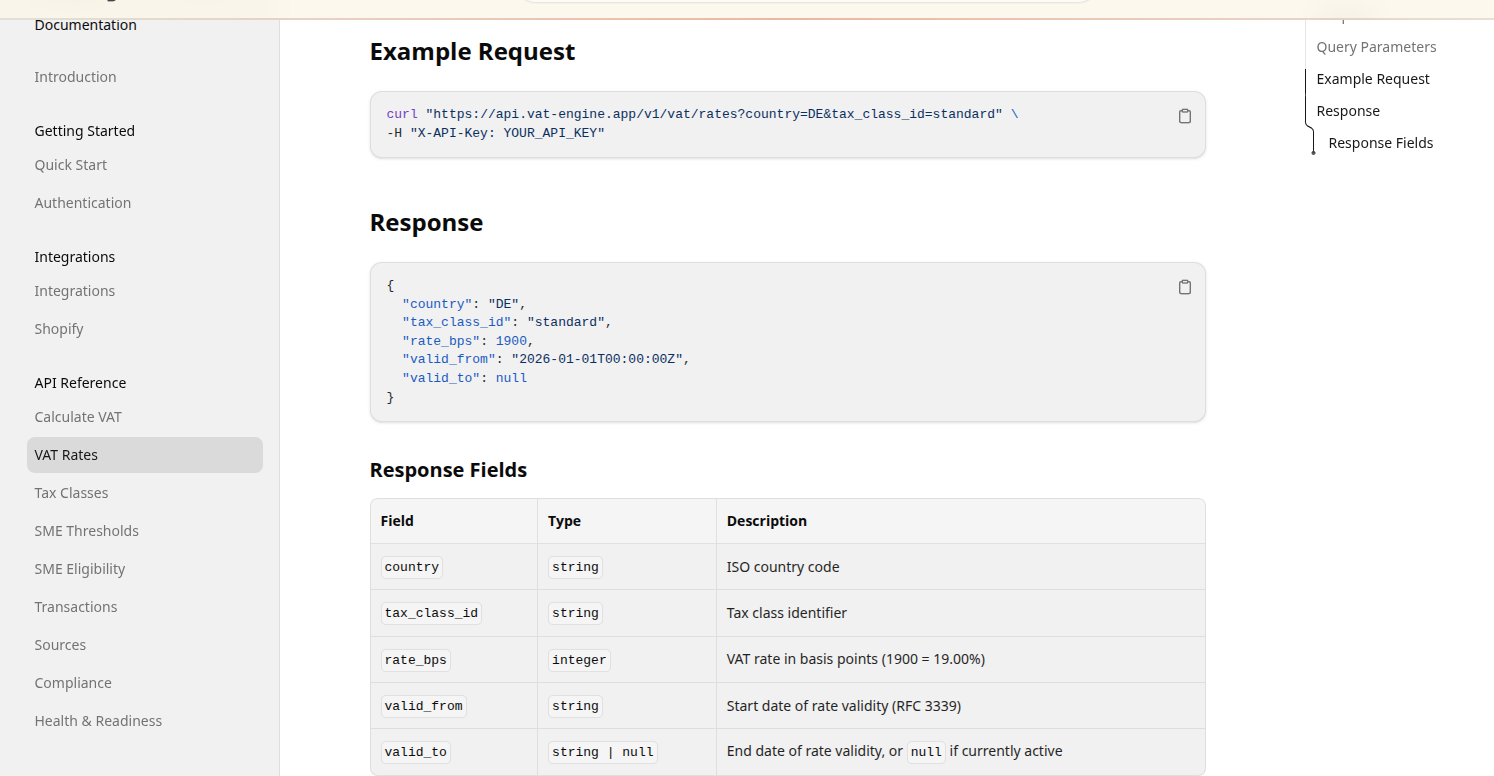The height and width of the screenshot is (776, 1494).
Task: Open the Integrations sidebar link under Integrations heading
Action: [x=75, y=291]
